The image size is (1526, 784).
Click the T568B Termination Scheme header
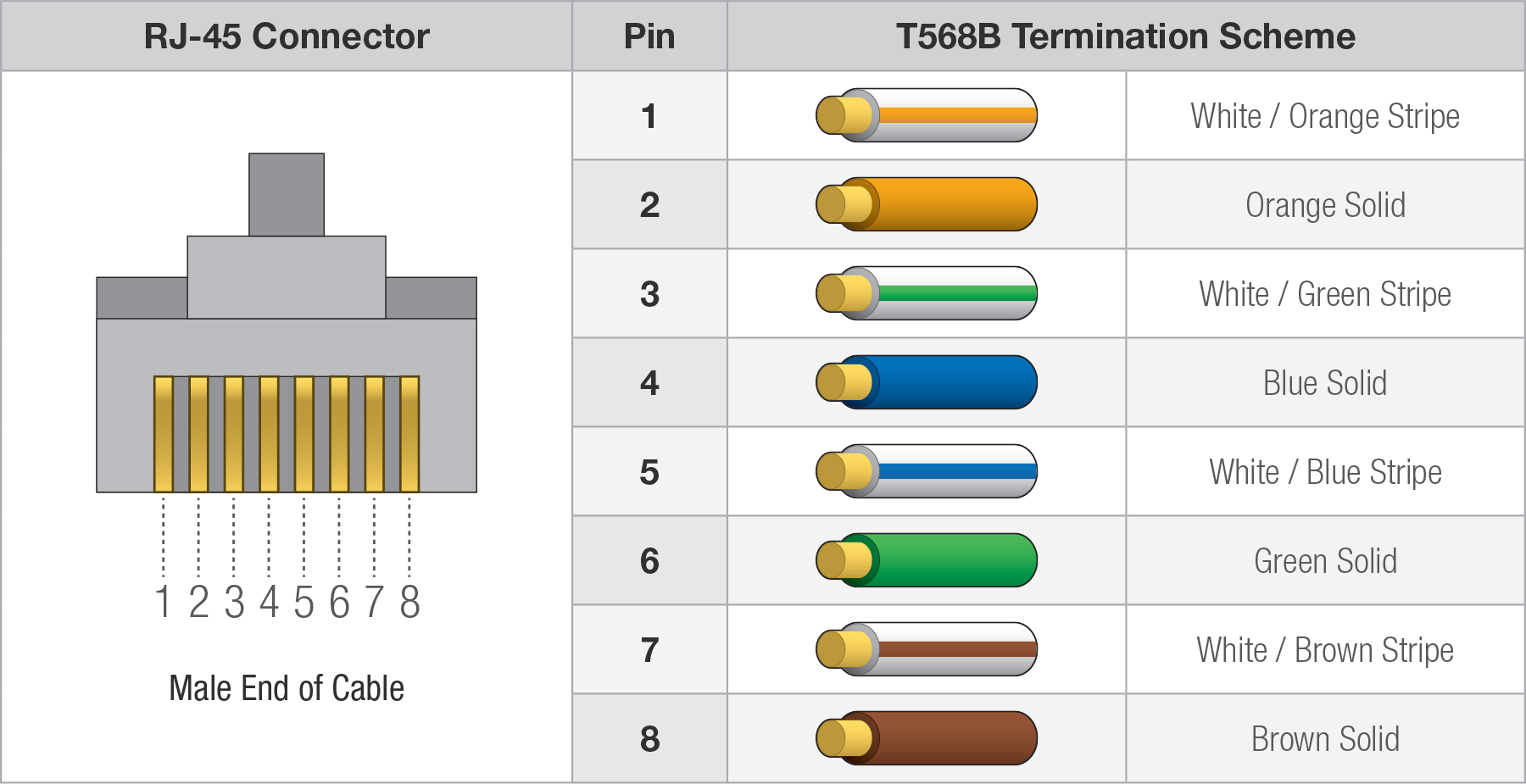(x=1126, y=36)
